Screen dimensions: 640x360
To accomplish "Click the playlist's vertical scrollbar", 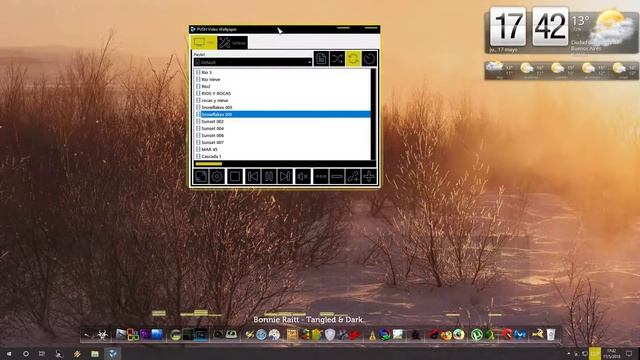I will (x=373, y=114).
